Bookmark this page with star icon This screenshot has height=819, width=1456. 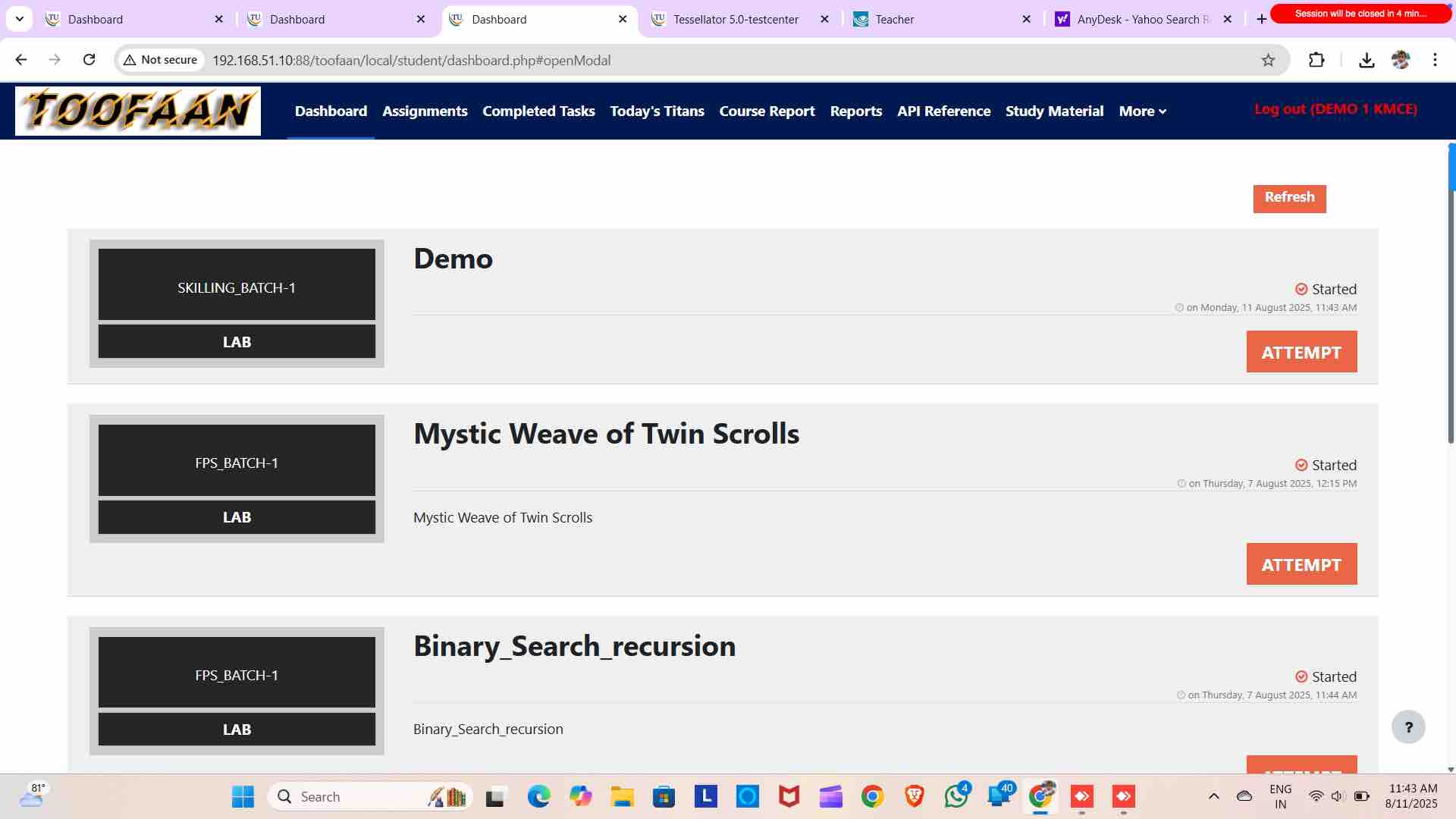coord(1268,60)
